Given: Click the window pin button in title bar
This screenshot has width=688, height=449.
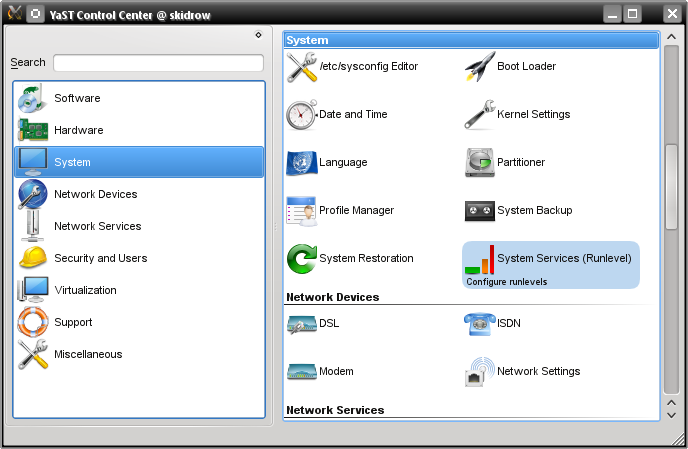Looking at the screenshot, I should pyautogui.click(x=36, y=14).
